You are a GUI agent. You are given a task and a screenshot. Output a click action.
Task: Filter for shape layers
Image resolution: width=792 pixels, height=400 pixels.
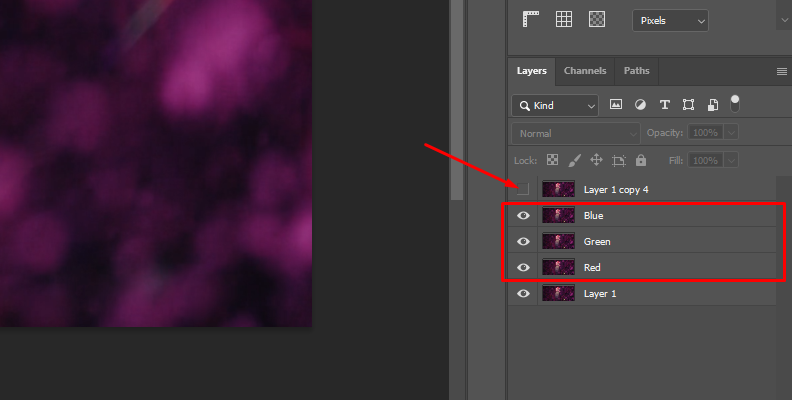(x=688, y=105)
